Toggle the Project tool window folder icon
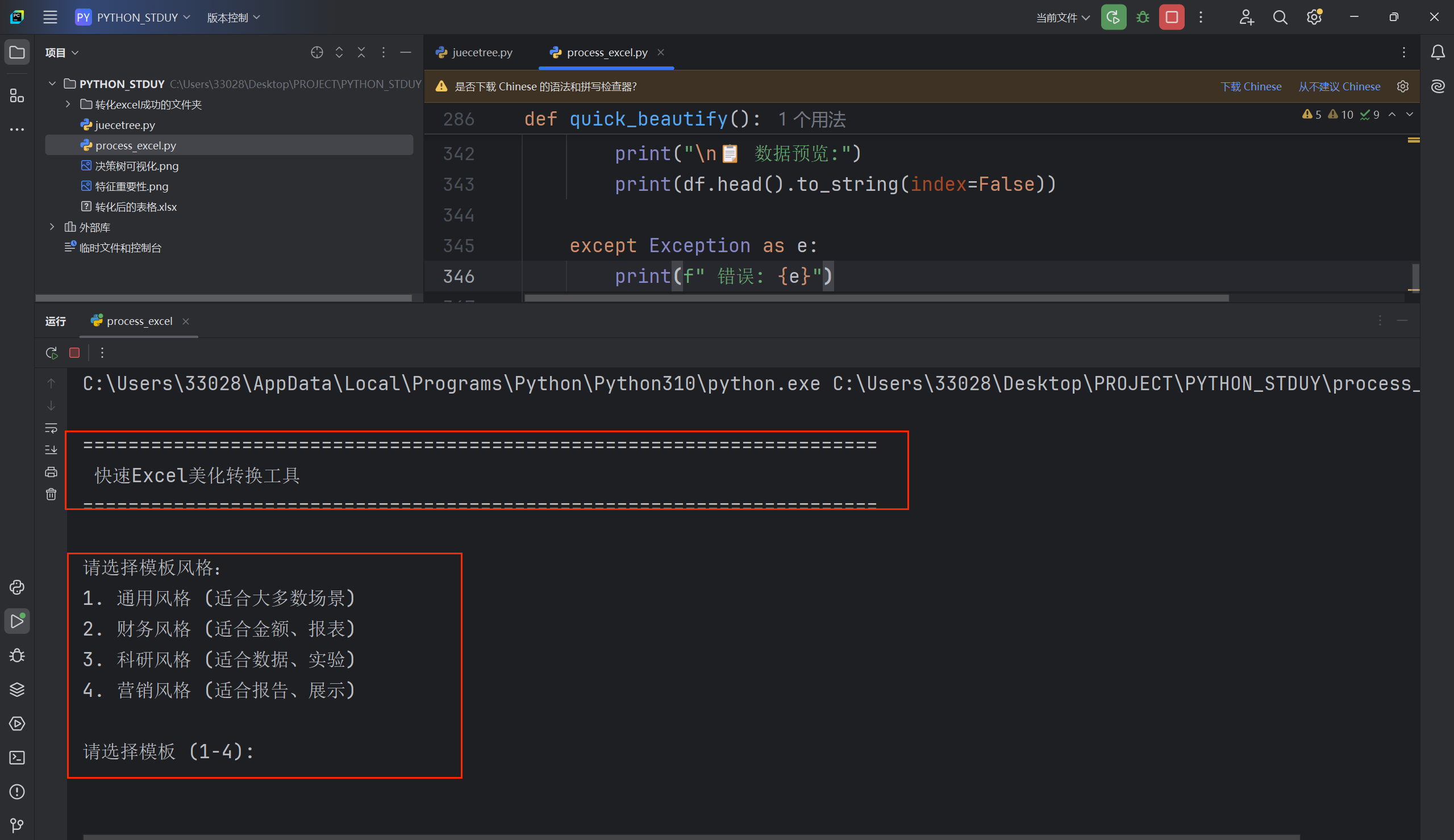The width and height of the screenshot is (1454, 840). point(16,52)
